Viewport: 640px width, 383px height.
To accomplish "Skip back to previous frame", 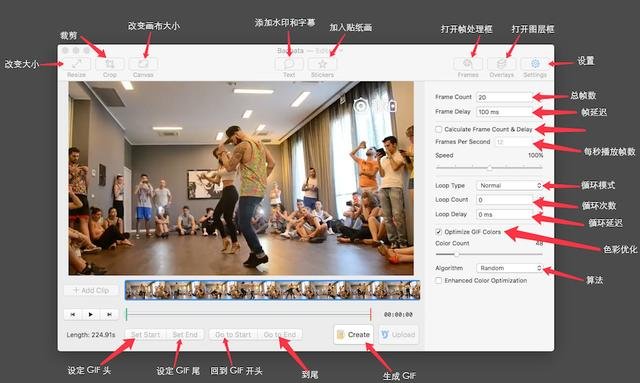I will click(73, 314).
